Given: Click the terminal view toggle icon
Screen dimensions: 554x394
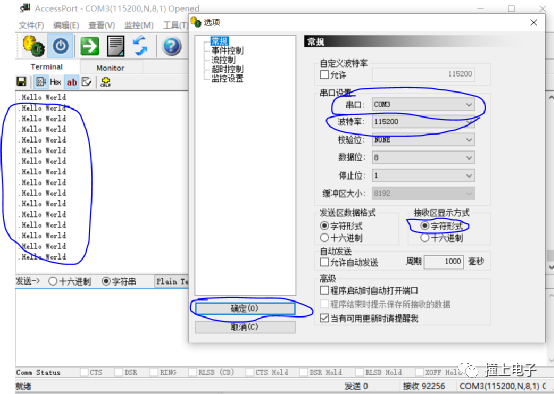Looking at the screenshot, I should pyautogui.click(x=41, y=82).
